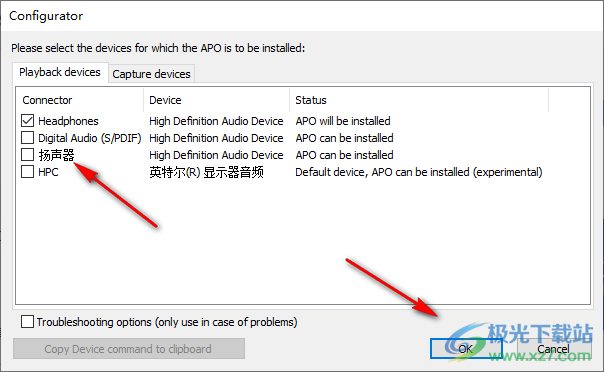Select the Playback devices tab
The image size is (604, 372).
60,72
